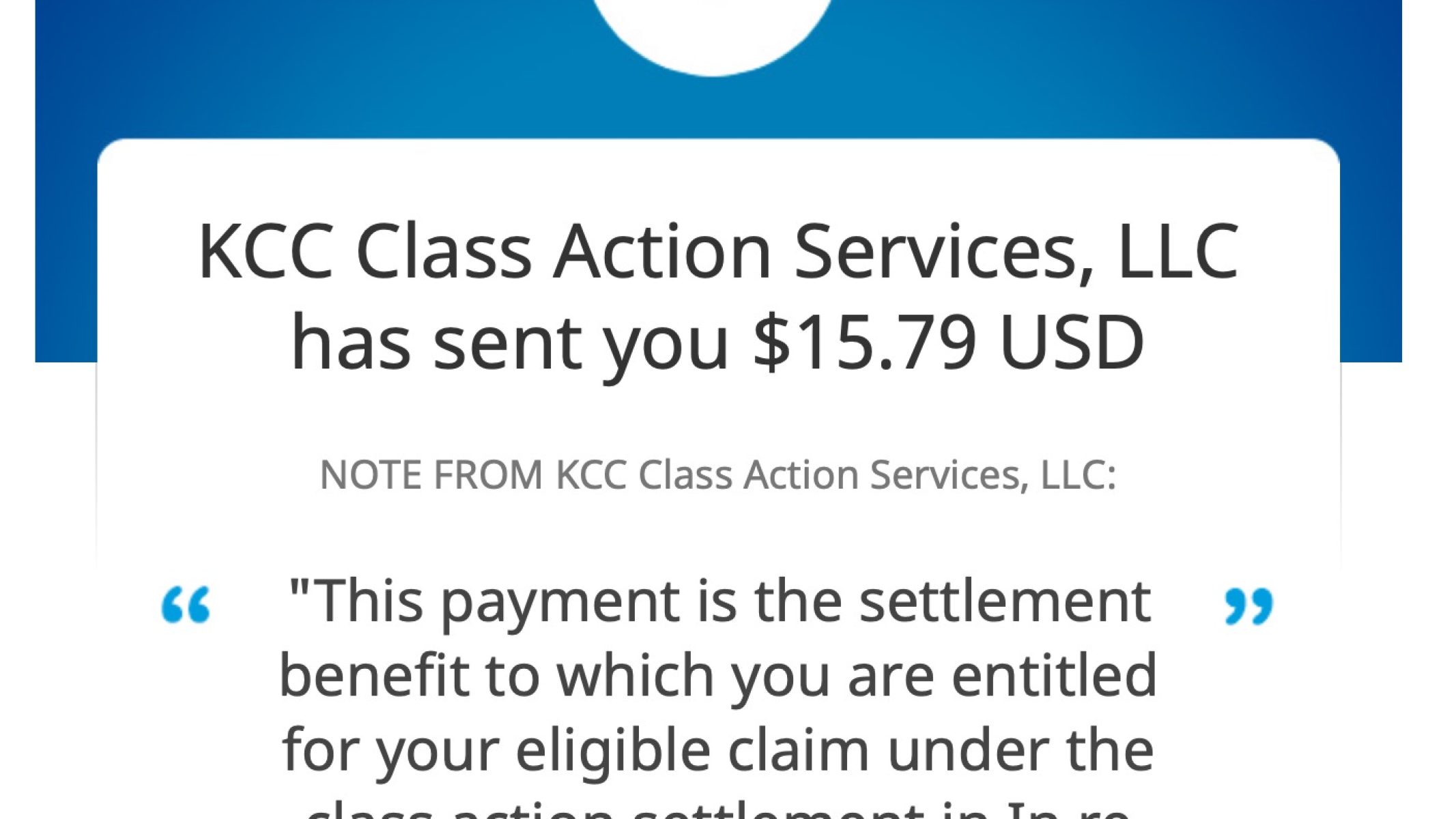The image size is (1456, 819).
Task: Click the word "settlement" in the note's first line
Action: click(1005, 602)
